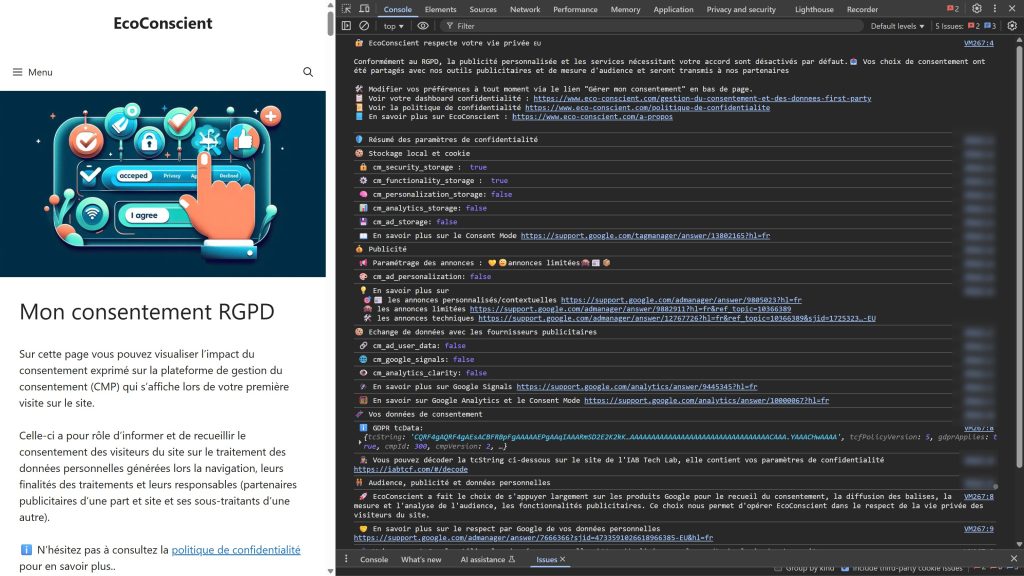The width and height of the screenshot is (1024, 576).
Task: Open the What's new drawer tab
Action: click(x=421, y=559)
